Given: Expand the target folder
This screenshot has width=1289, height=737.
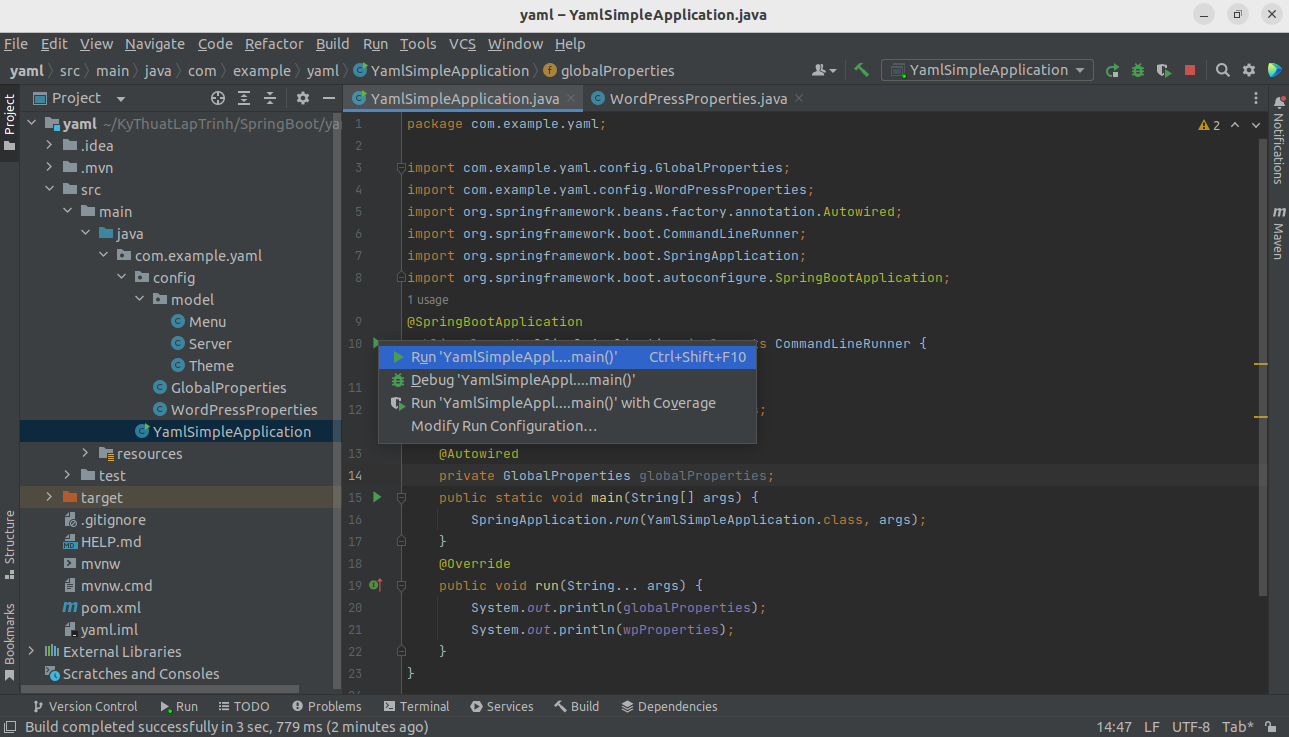Looking at the screenshot, I should (x=49, y=497).
